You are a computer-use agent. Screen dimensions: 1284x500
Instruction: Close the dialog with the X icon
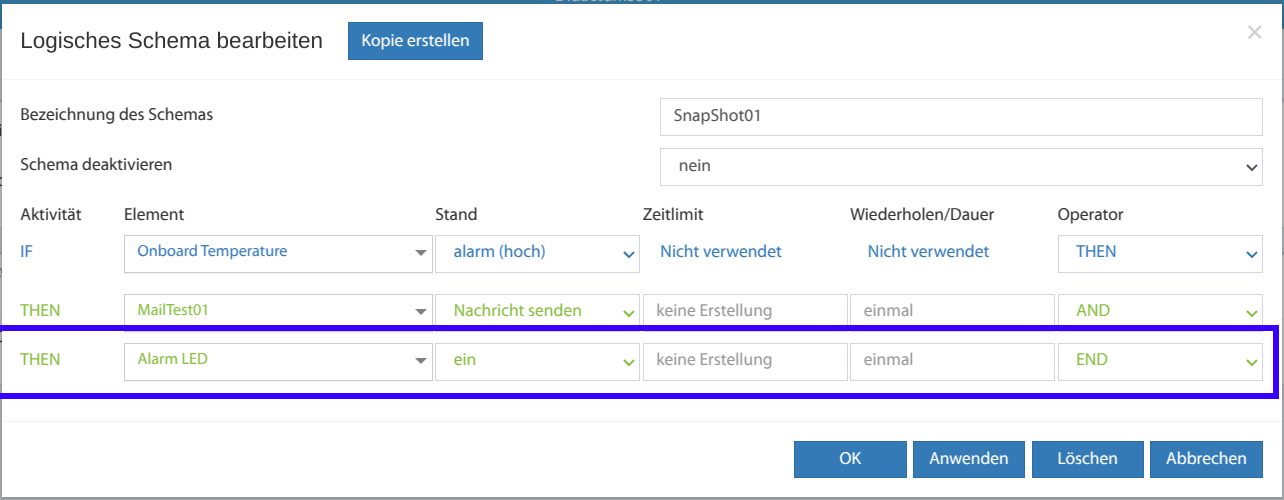(1254, 33)
